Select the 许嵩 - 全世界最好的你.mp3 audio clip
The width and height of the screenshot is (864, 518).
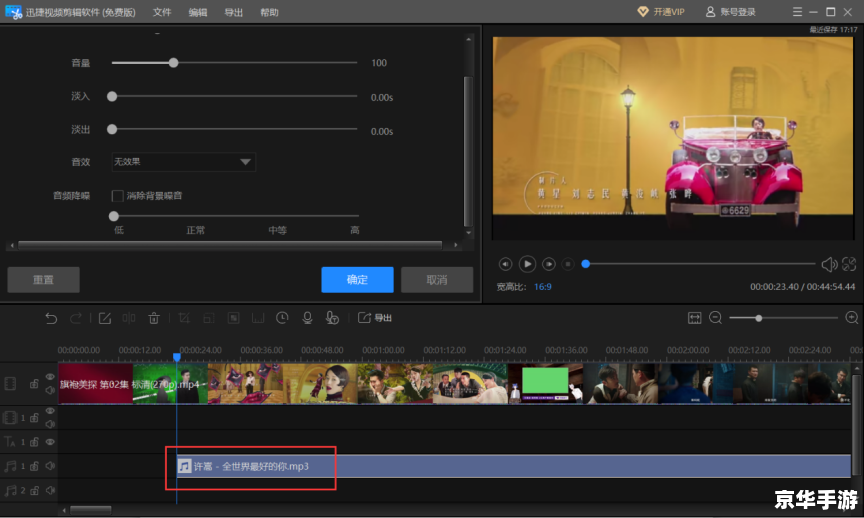point(514,466)
